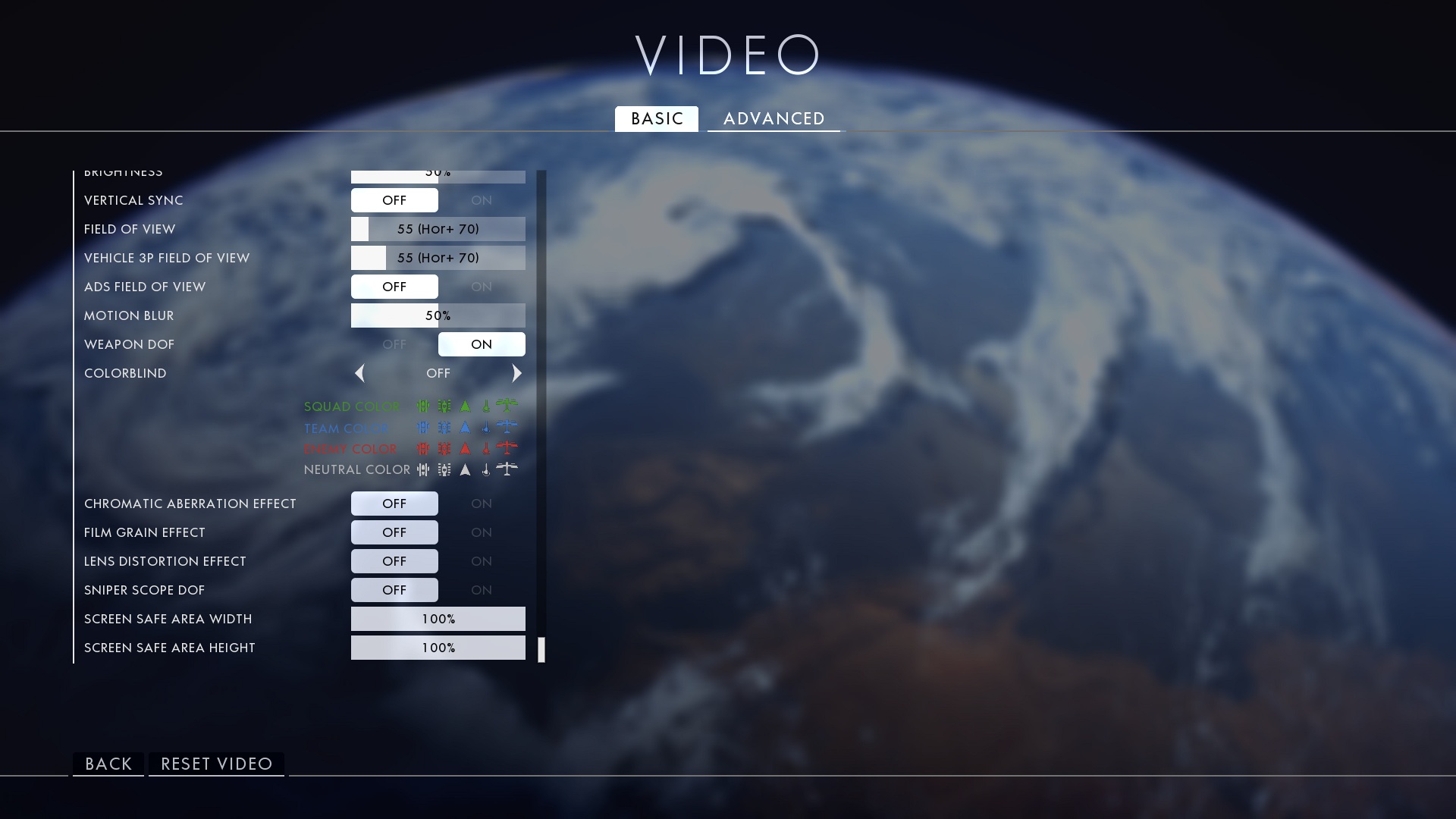
Task: Set Vertical Sync to OFF
Action: tap(394, 200)
